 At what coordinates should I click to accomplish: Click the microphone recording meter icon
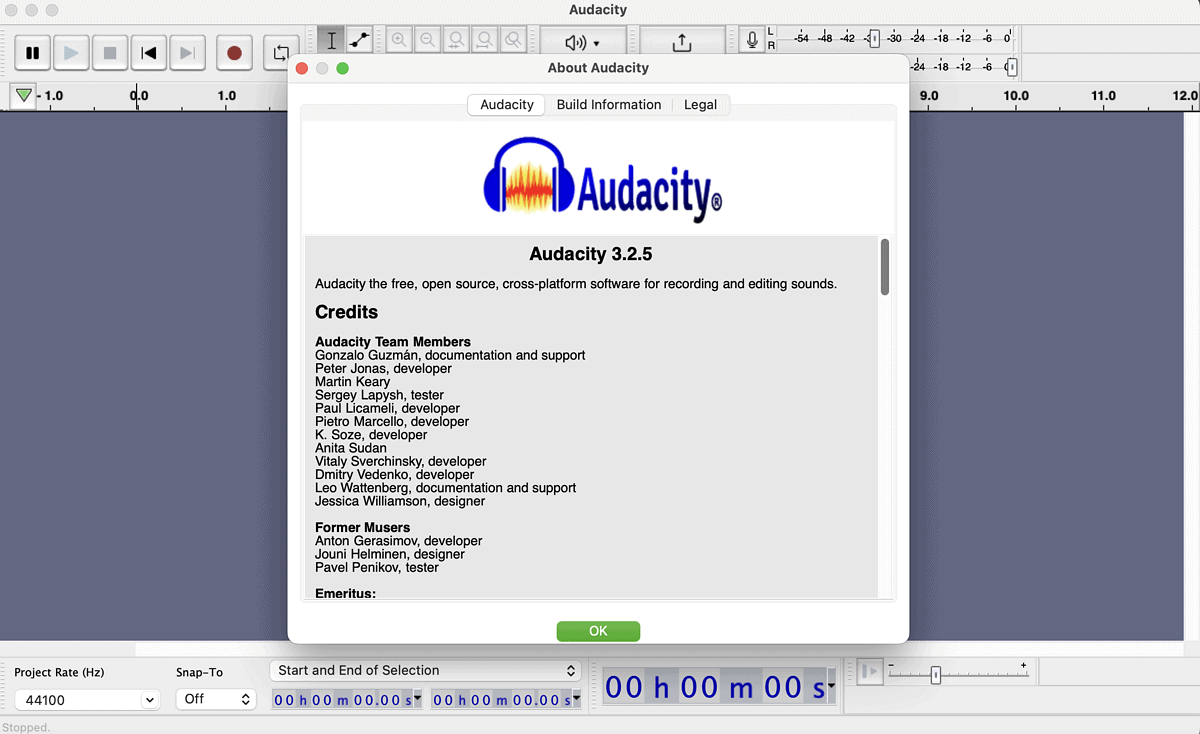coord(752,39)
